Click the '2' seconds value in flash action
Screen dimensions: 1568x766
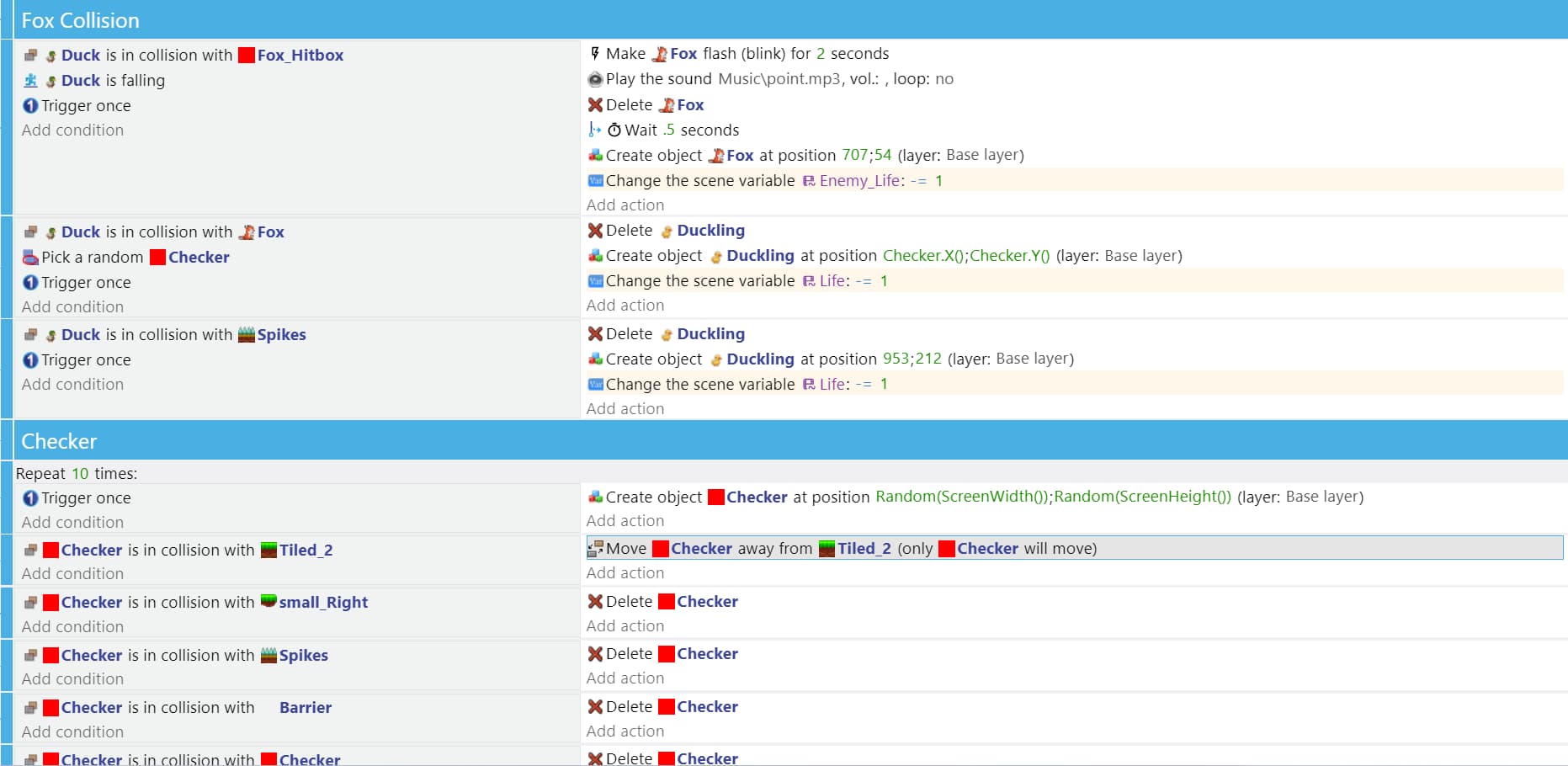(x=821, y=54)
